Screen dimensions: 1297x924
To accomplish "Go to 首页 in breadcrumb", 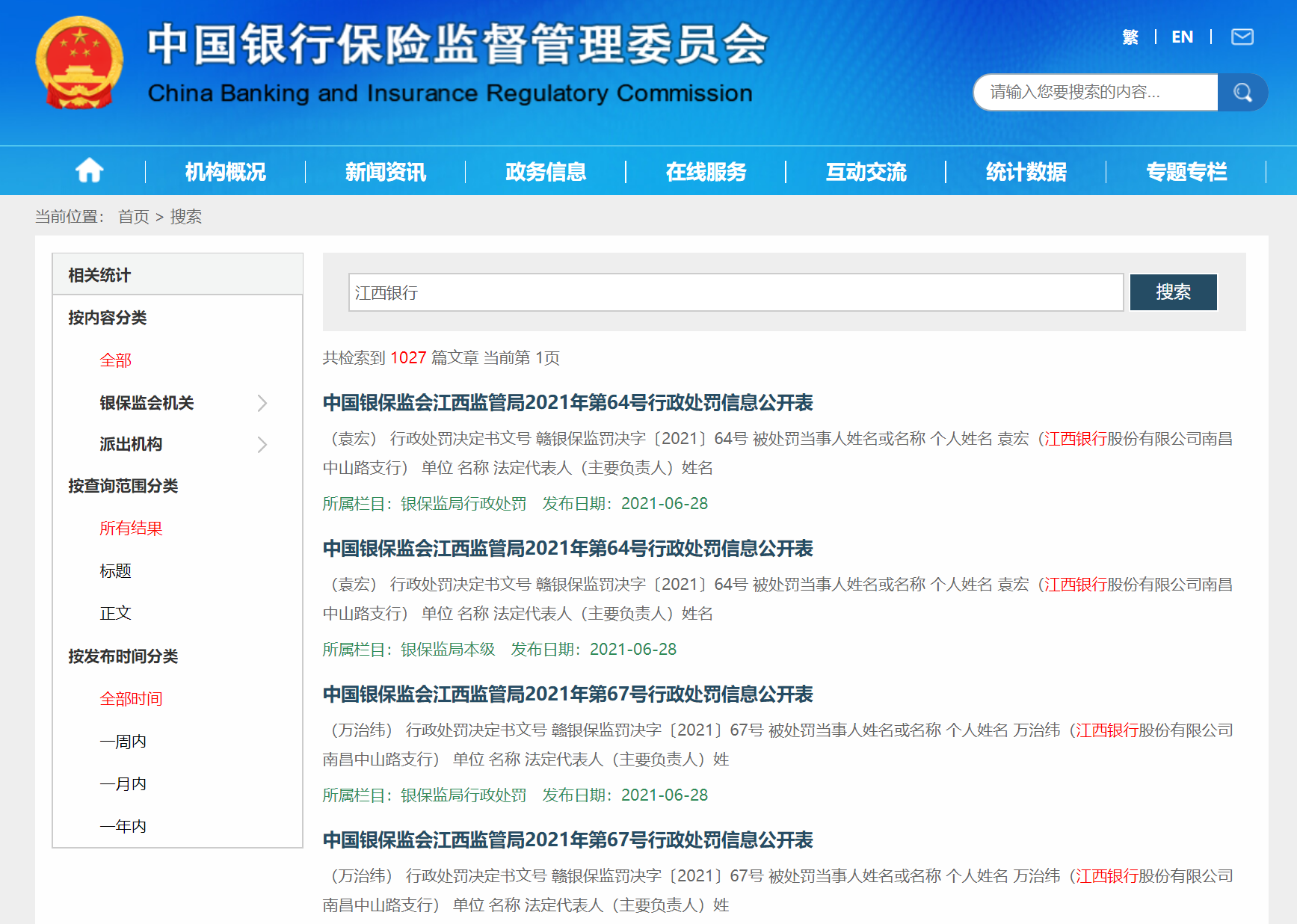I will point(134,217).
